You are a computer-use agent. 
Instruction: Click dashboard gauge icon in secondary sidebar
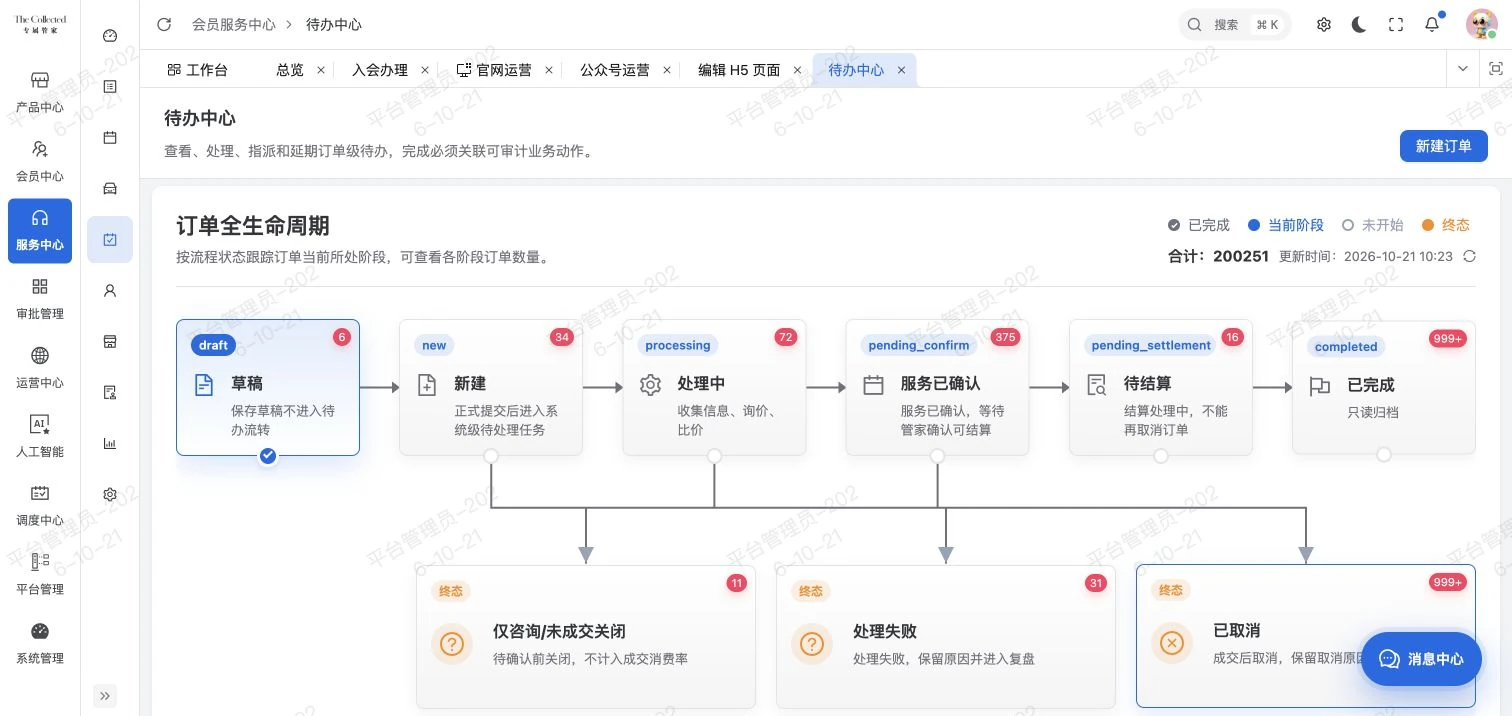point(110,36)
